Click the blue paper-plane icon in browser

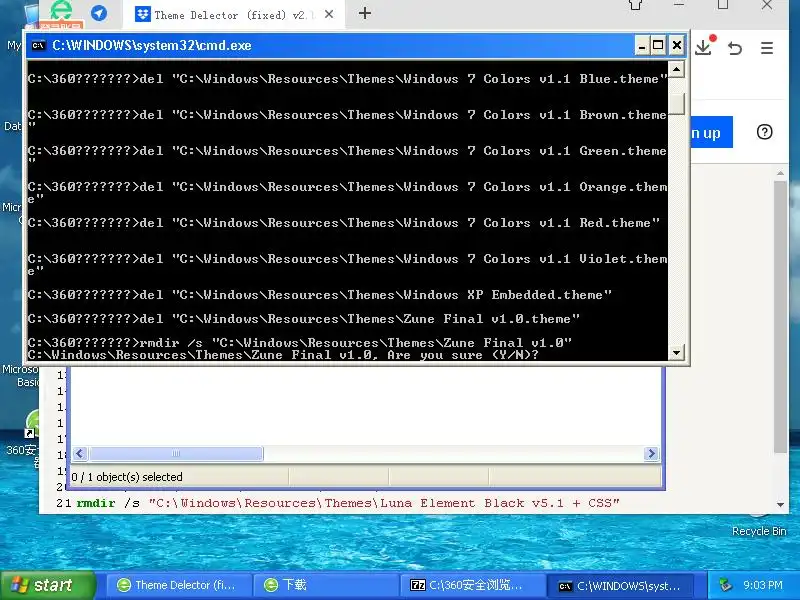tap(99, 13)
